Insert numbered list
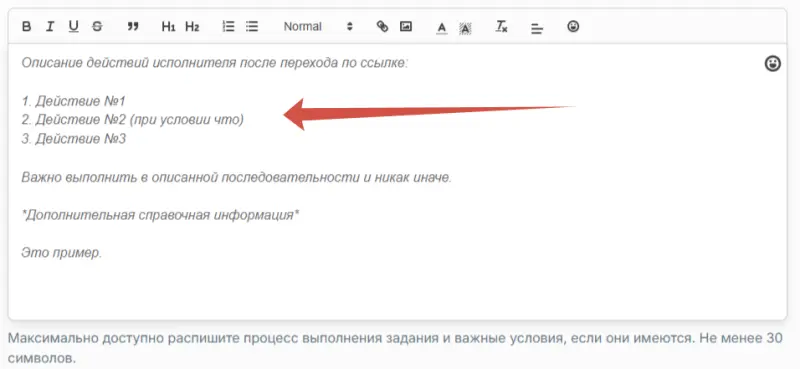 (x=229, y=27)
